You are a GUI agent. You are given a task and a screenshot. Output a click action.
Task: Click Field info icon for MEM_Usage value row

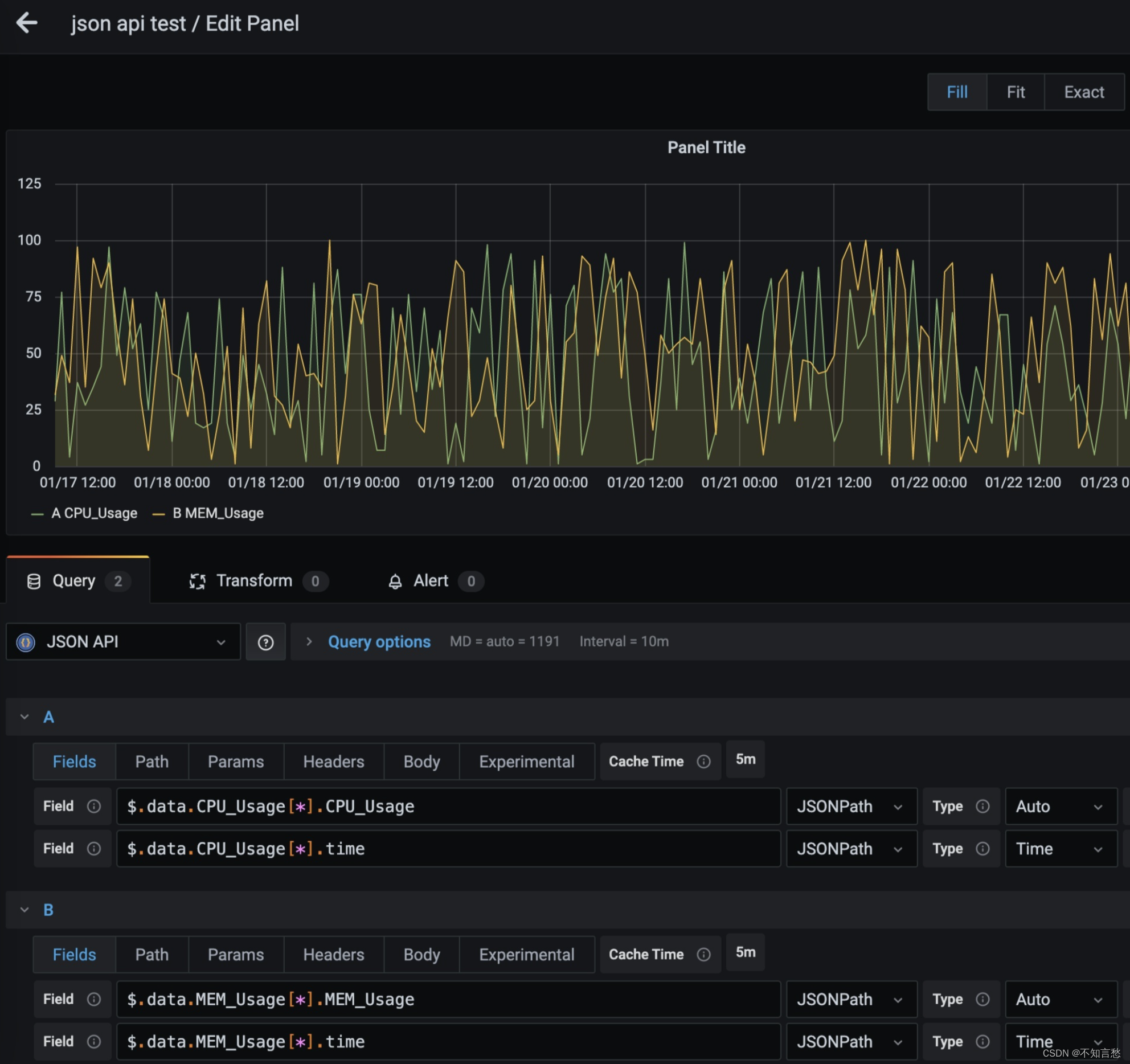coord(94,999)
